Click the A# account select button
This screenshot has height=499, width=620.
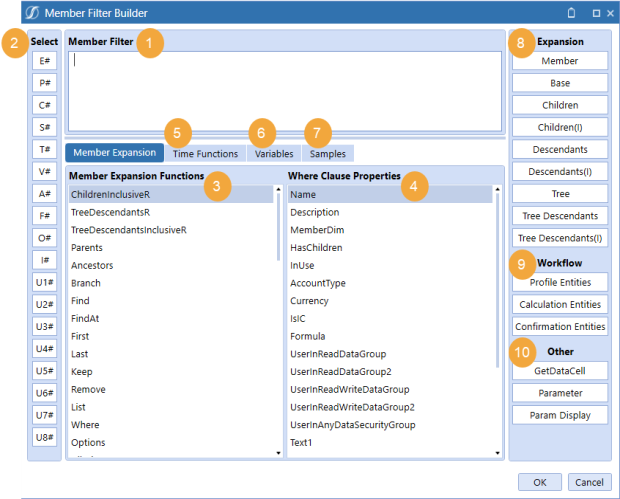coord(45,193)
